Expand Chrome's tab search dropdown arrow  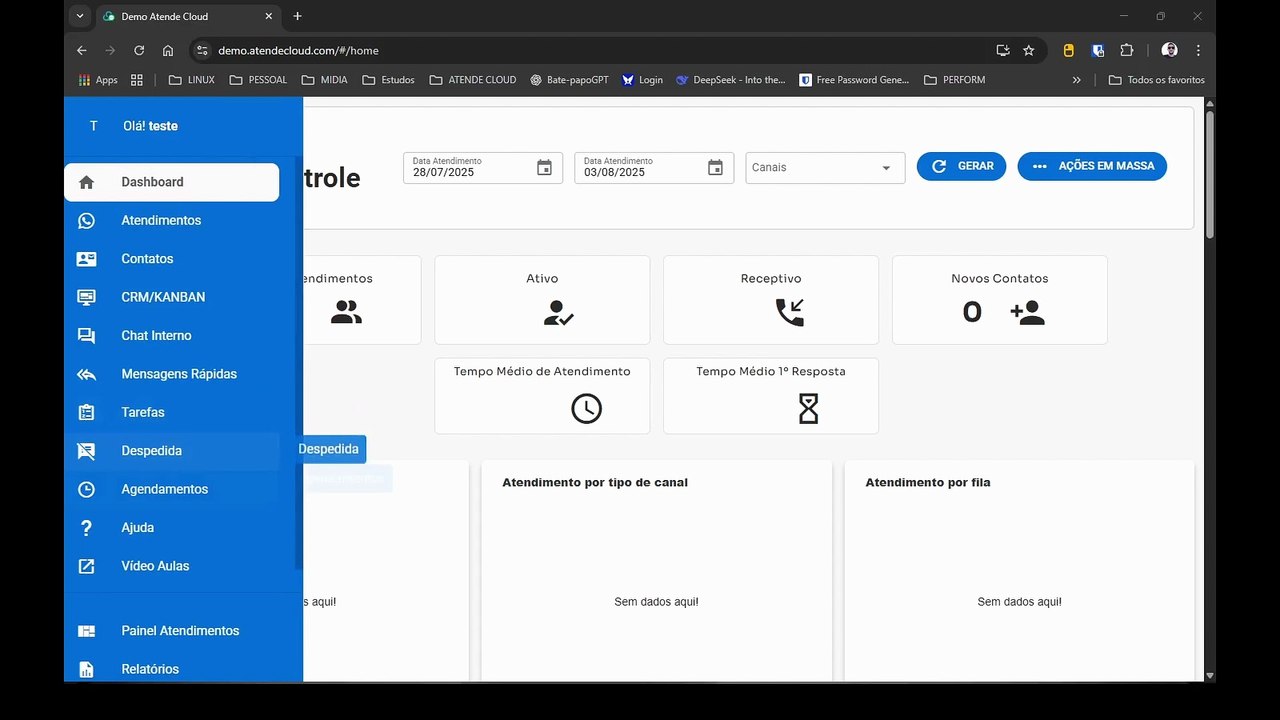[x=80, y=16]
